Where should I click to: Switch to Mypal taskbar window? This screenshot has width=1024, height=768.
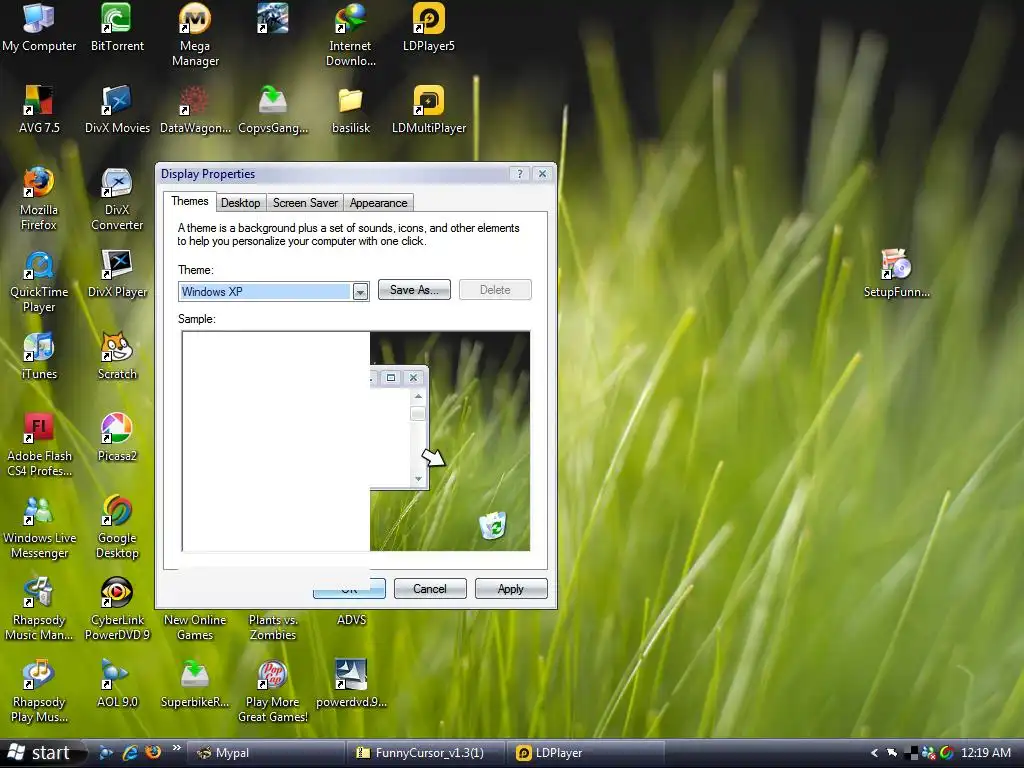tap(266, 753)
